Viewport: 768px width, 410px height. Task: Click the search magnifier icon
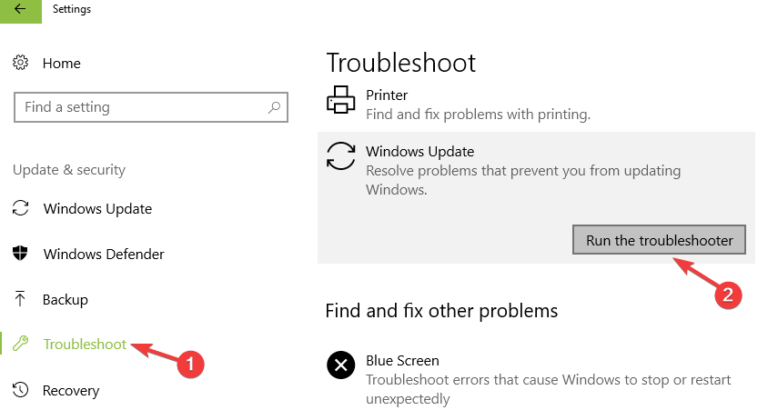(274, 107)
